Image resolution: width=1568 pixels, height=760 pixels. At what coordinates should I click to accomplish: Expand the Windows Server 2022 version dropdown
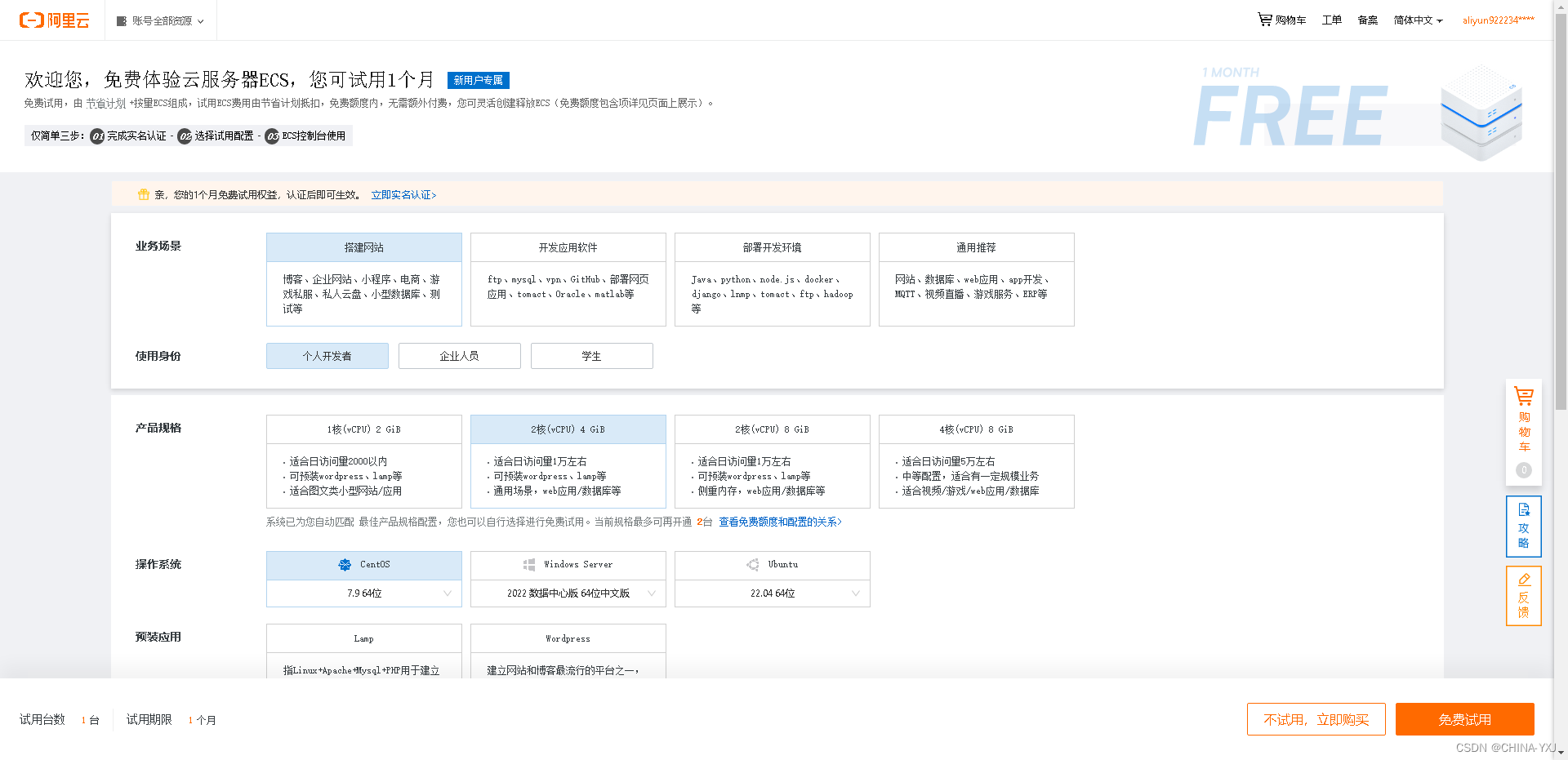pyautogui.click(x=568, y=593)
